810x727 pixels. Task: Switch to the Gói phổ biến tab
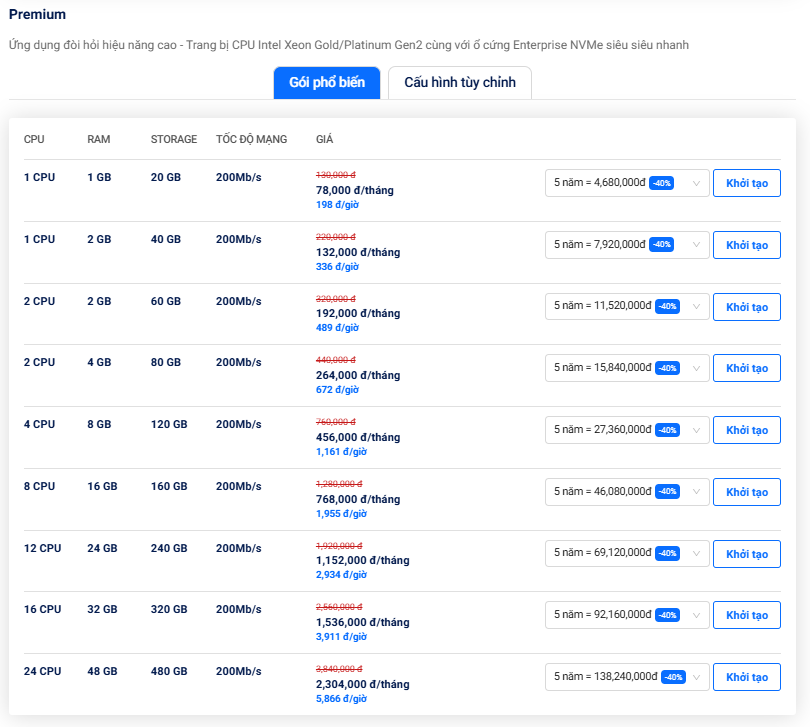tap(326, 83)
